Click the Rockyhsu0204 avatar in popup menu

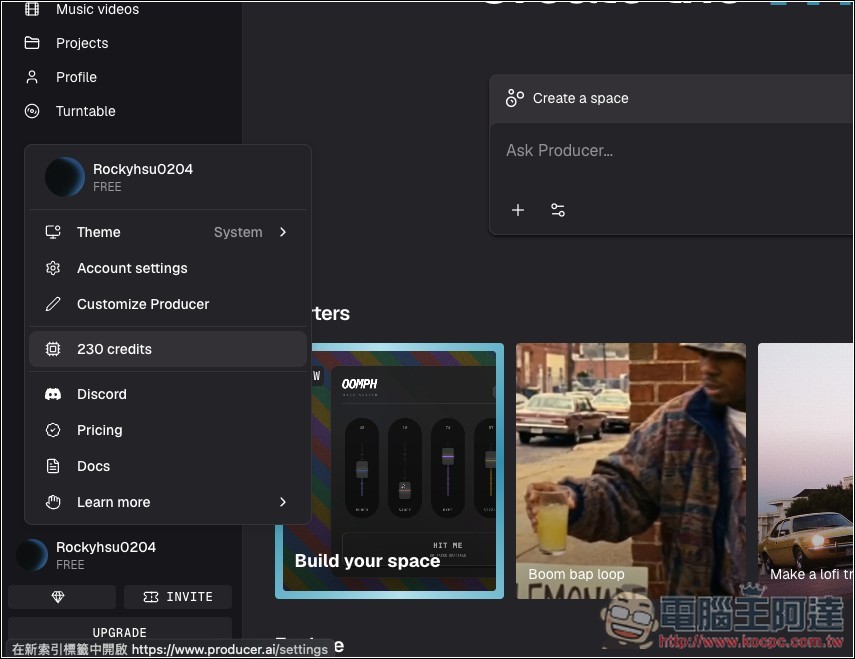pos(65,177)
